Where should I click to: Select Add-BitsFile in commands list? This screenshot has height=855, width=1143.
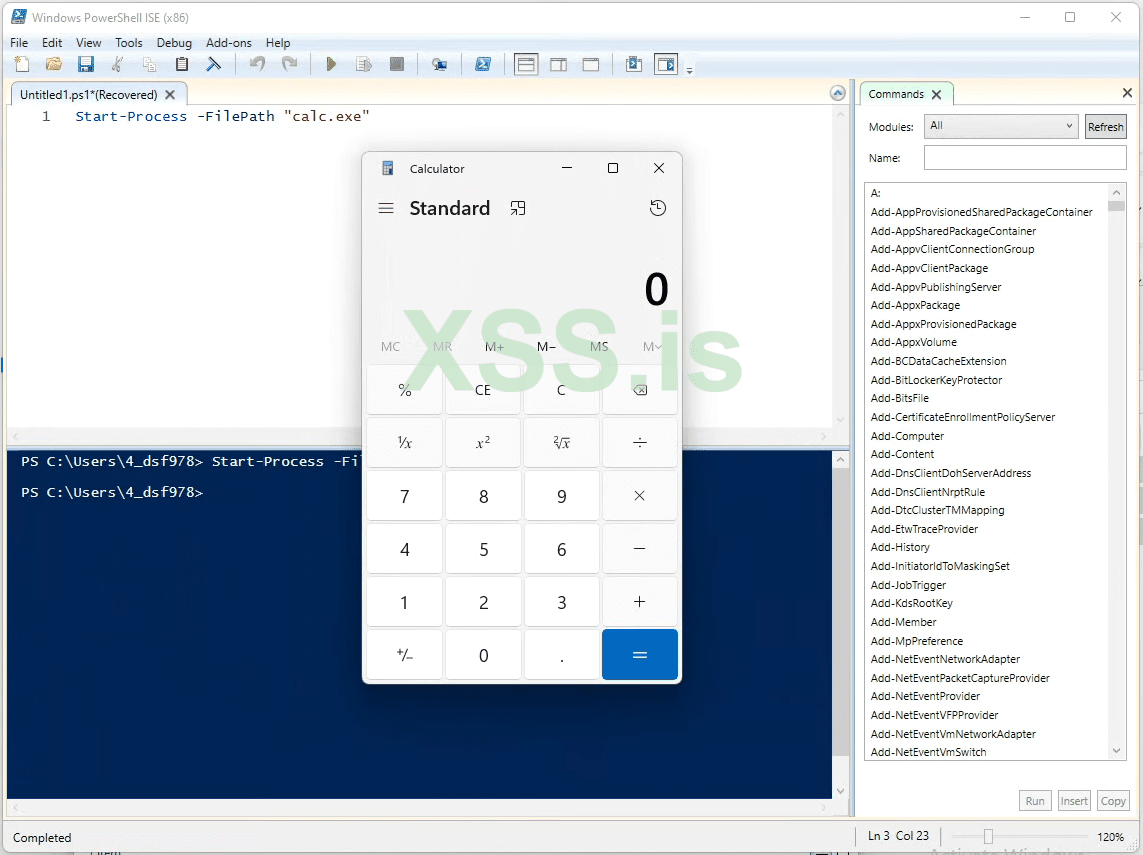click(900, 398)
